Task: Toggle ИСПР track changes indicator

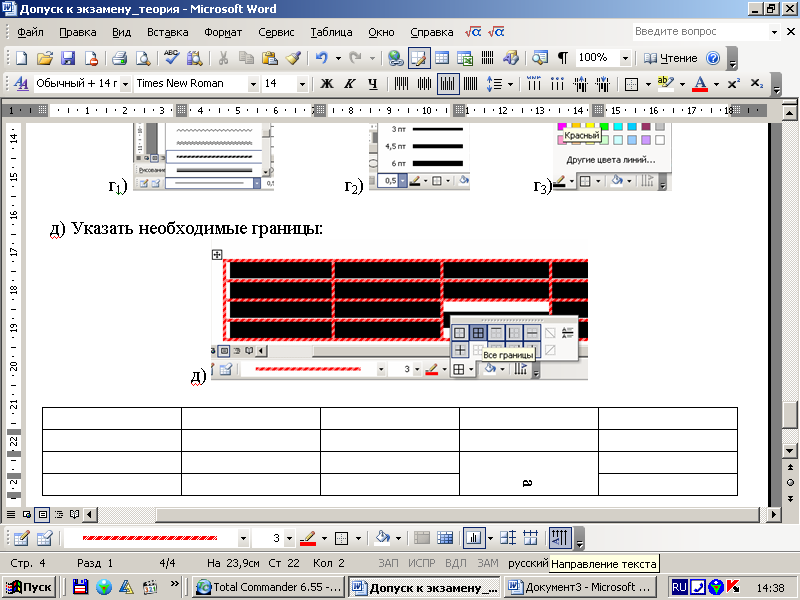Action: (x=421, y=563)
